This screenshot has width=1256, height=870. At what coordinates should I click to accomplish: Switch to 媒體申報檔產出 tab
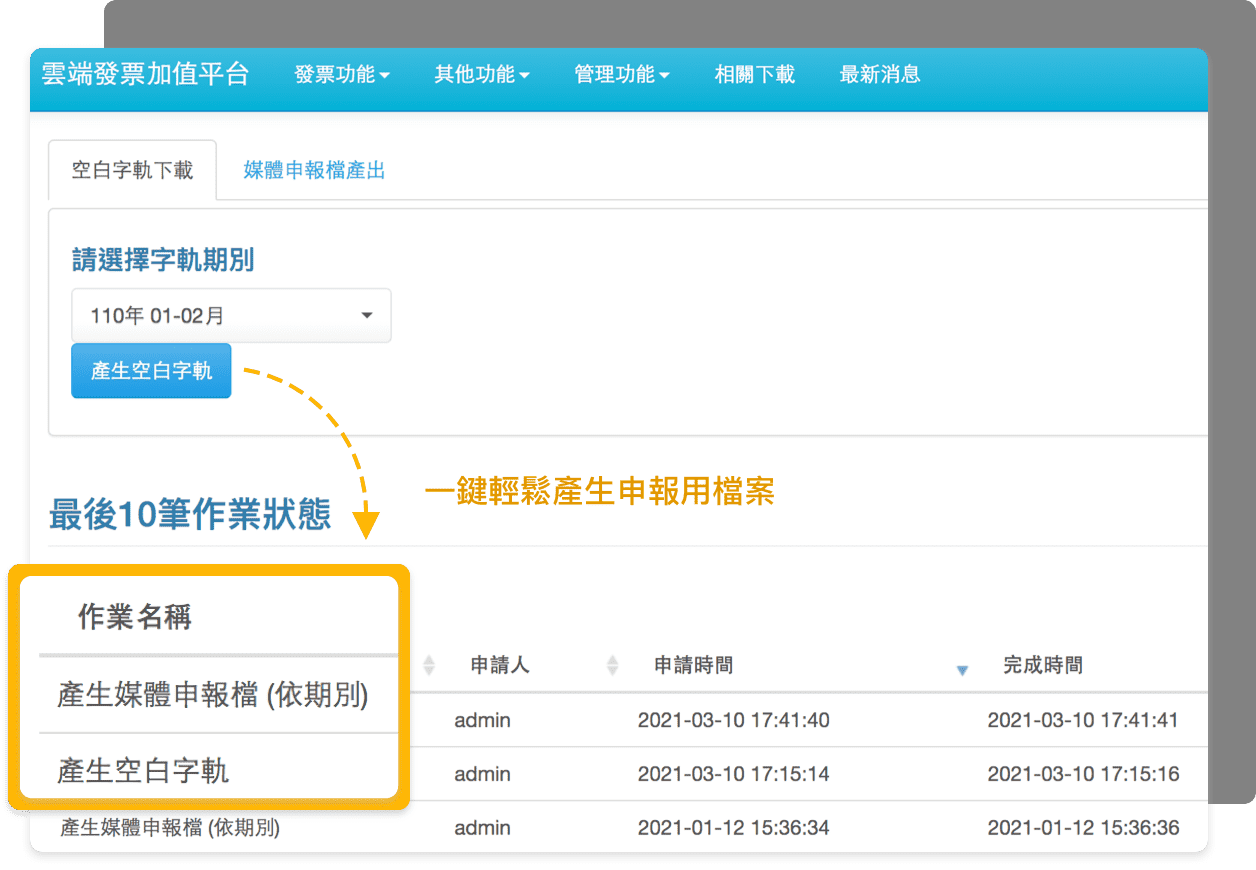(x=314, y=170)
